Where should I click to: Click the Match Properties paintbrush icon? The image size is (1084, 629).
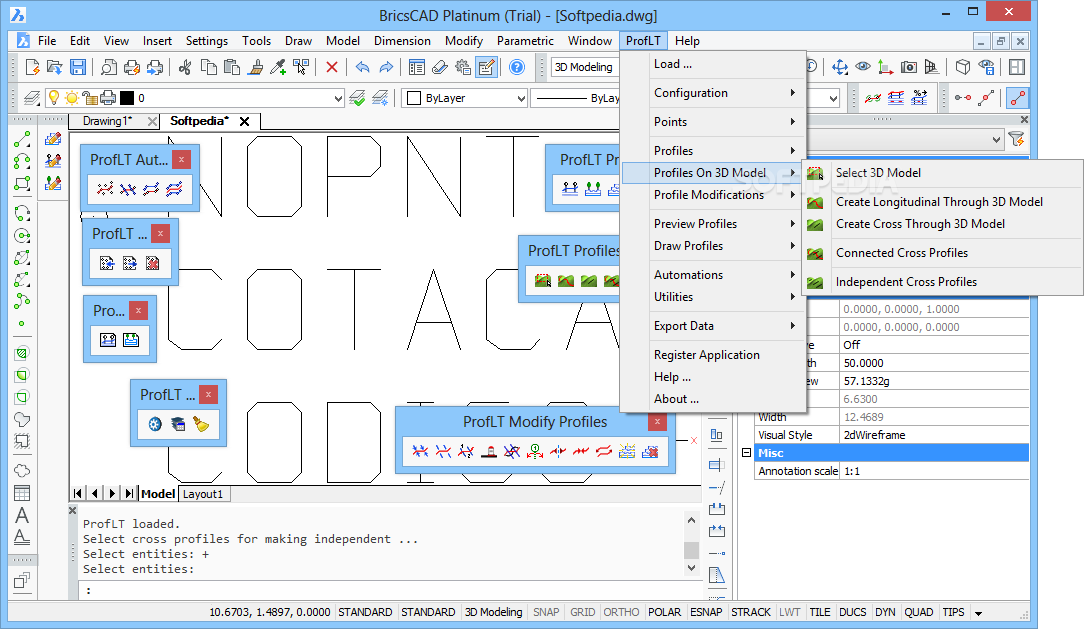point(255,67)
